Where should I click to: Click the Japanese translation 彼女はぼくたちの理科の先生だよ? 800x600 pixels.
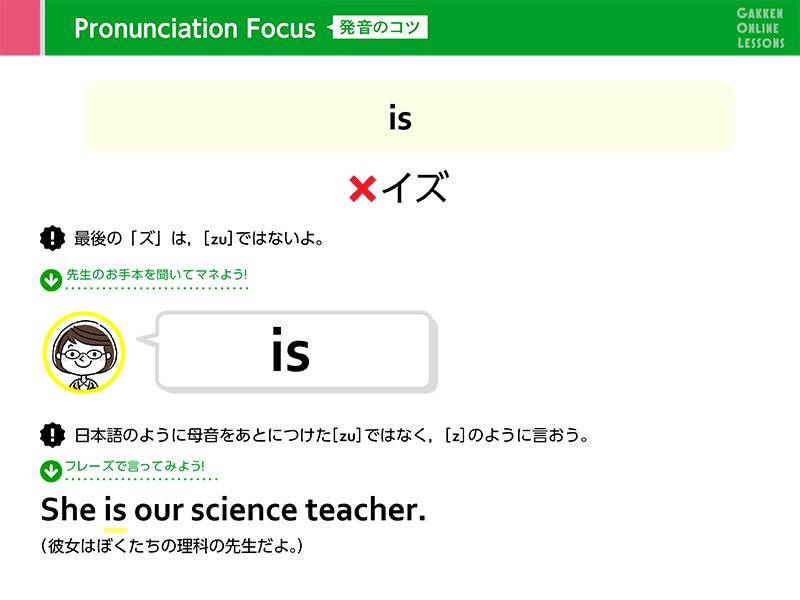(x=172, y=546)
